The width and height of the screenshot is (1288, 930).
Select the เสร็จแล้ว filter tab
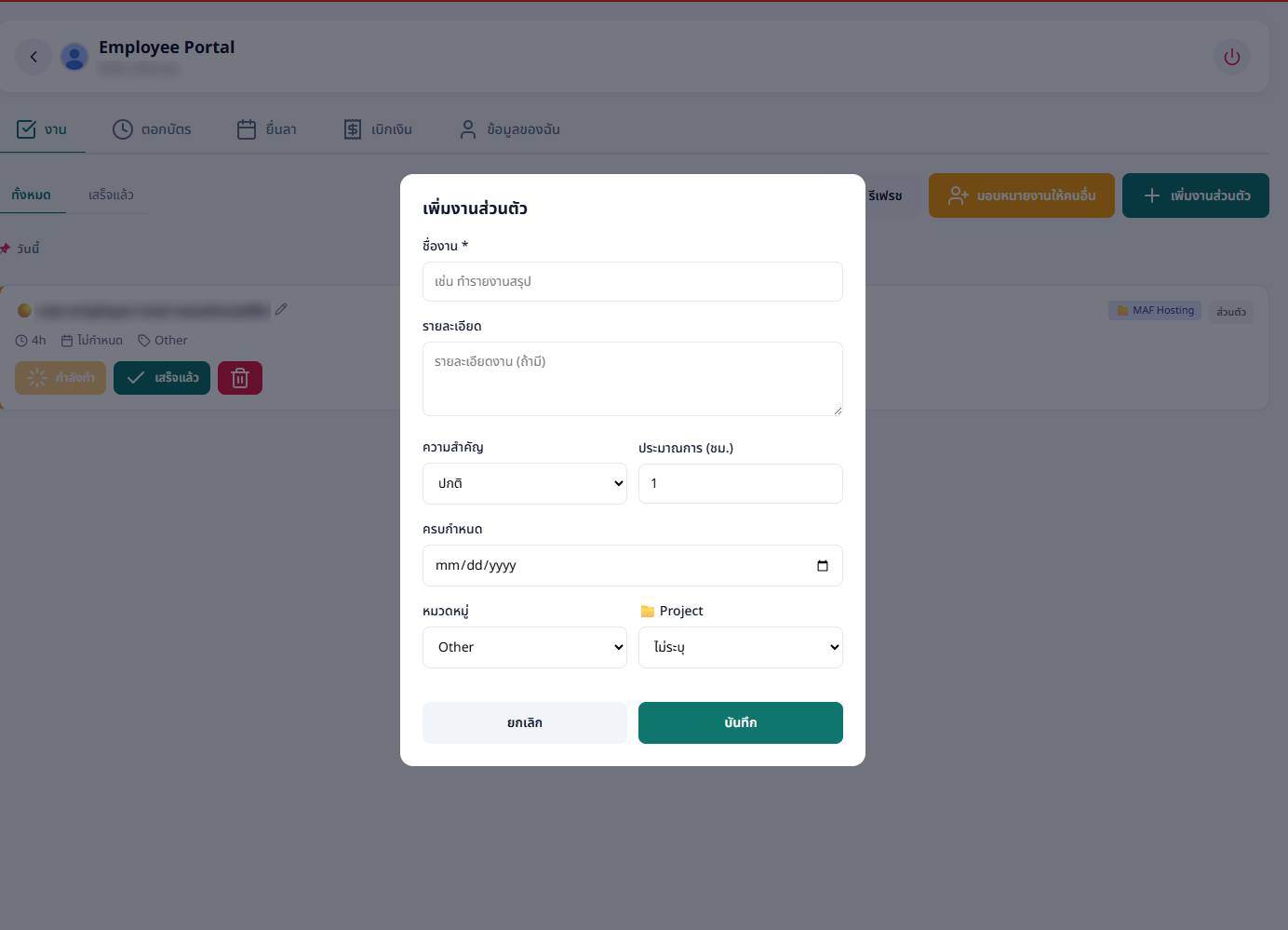point(111,195)
